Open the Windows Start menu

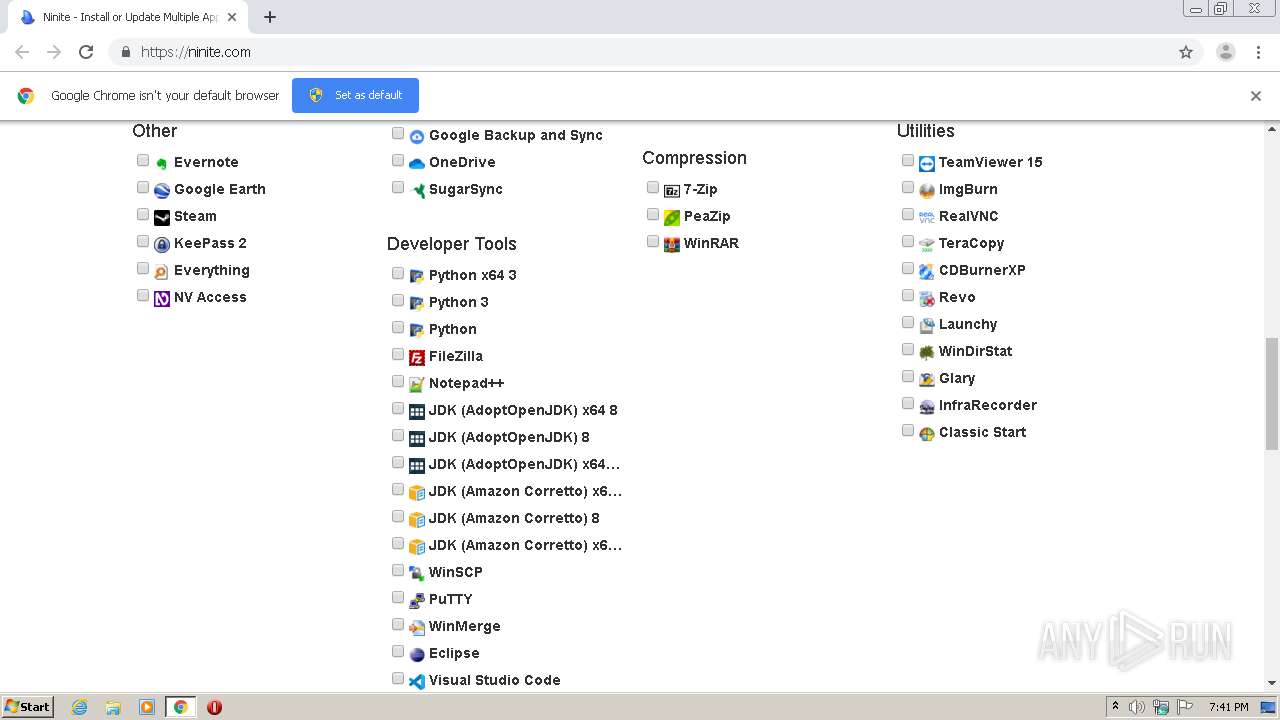[x=28, y=706]
